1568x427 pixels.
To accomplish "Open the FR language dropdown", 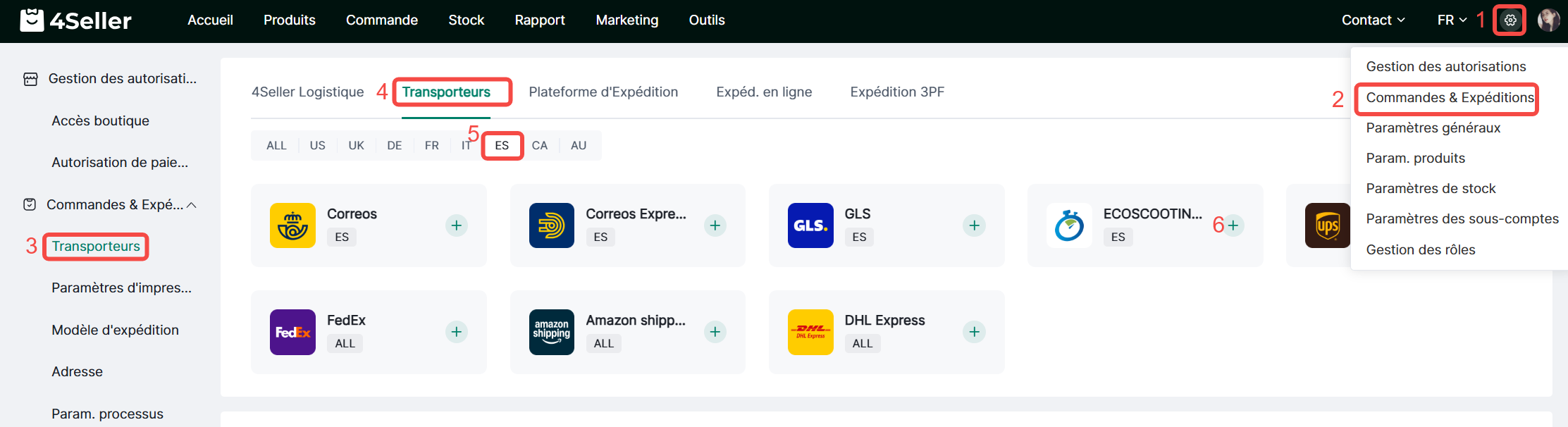I will [1452, 20].
